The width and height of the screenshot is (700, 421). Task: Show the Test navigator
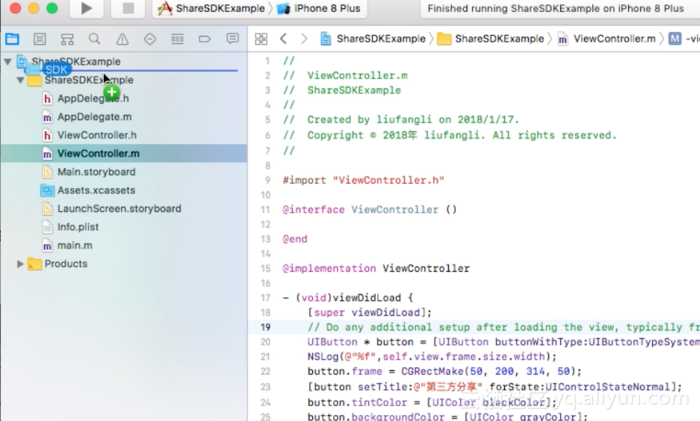(150, 39)
